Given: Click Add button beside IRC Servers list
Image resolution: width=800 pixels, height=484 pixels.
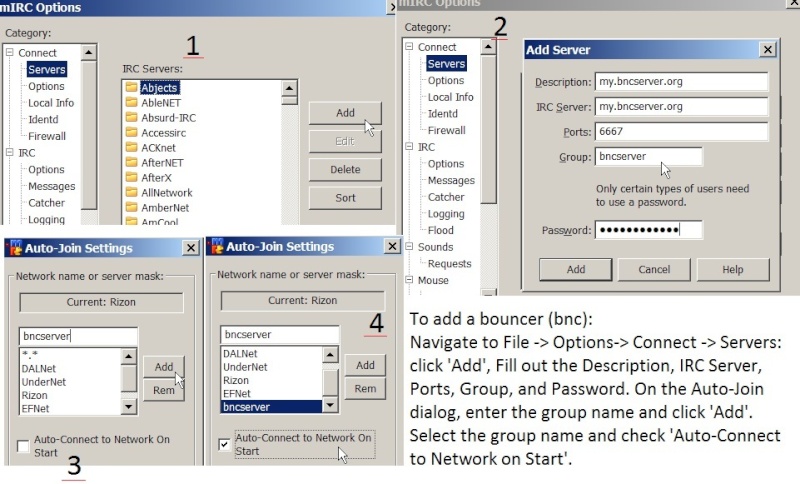Looking at the screenshot, I should pyautogui.click(x=345, y=113).
